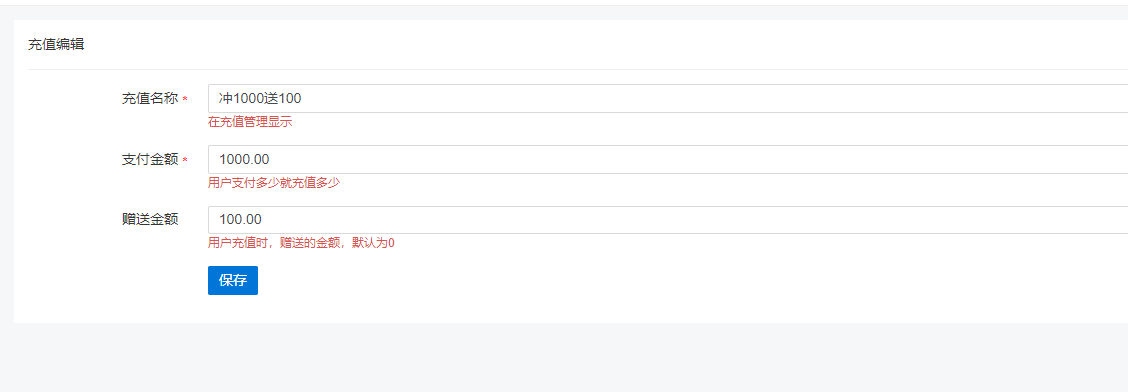The image size is (1128, 392).
Task: Click the 充值名称 field label
Action: (x=150, y=99)
